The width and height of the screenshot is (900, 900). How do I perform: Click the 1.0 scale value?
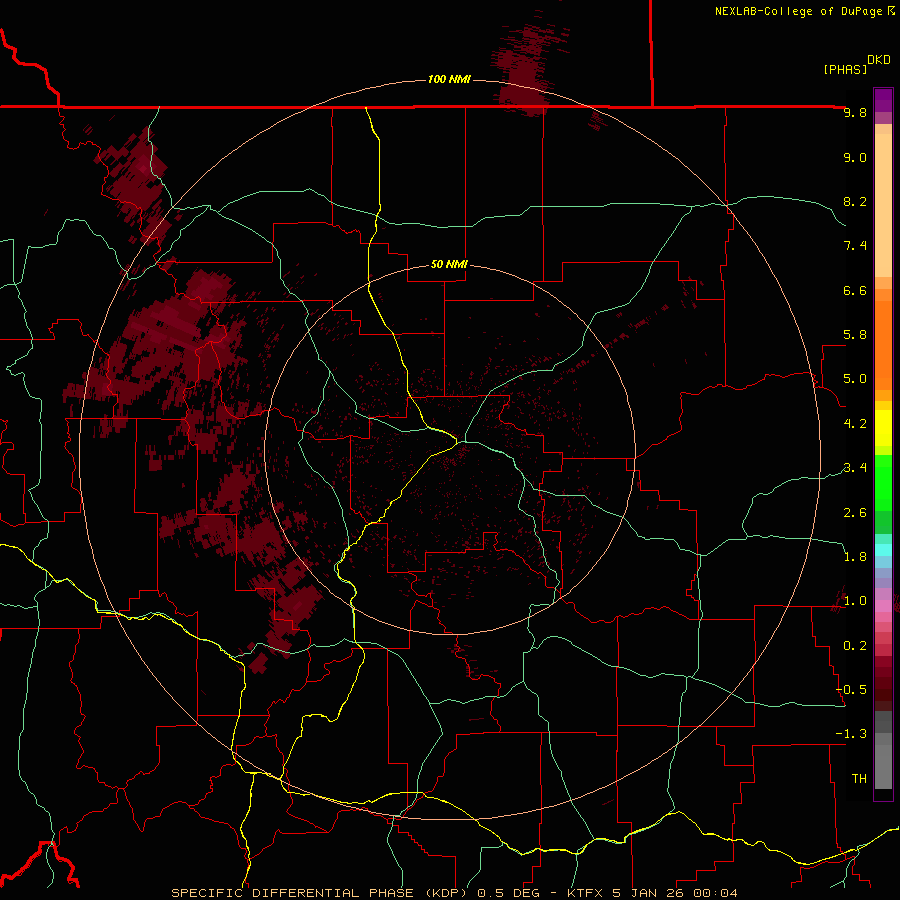pyautogui.click(x=855, y=601)
